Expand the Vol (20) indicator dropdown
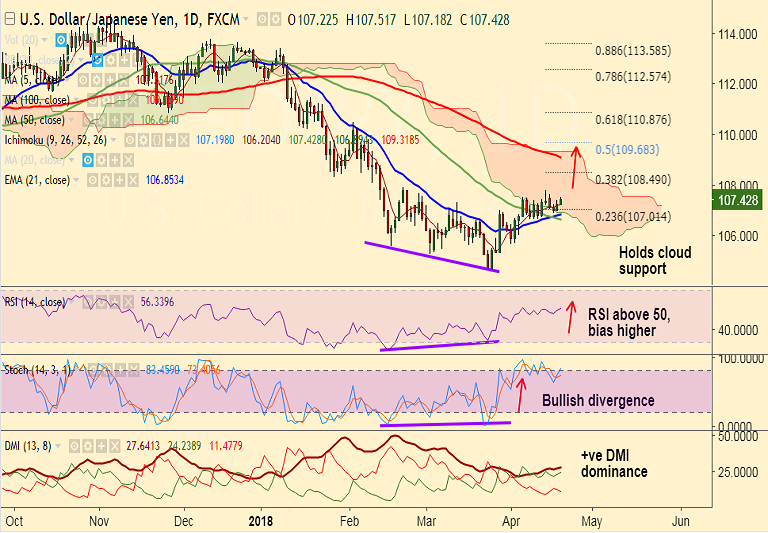The height and width of the screenshot is (533, 768). 45,40
